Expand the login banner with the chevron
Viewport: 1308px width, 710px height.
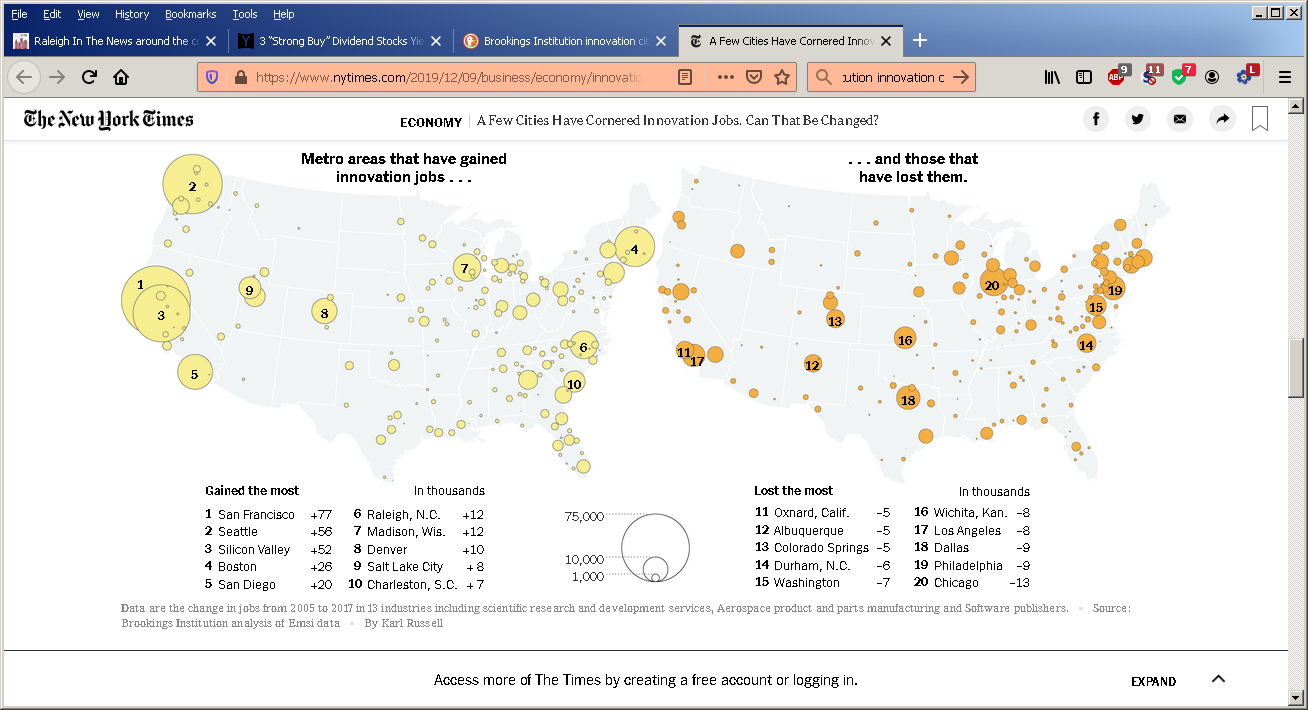pos(1218,679)
